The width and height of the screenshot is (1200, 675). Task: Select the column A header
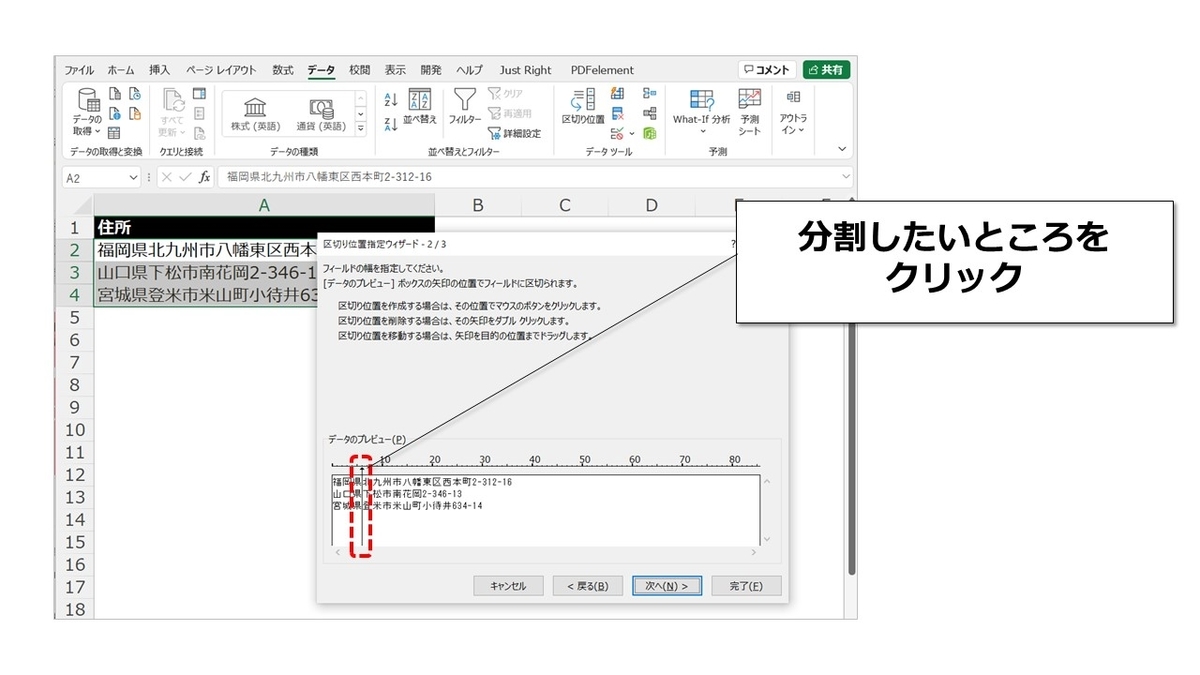264,205
